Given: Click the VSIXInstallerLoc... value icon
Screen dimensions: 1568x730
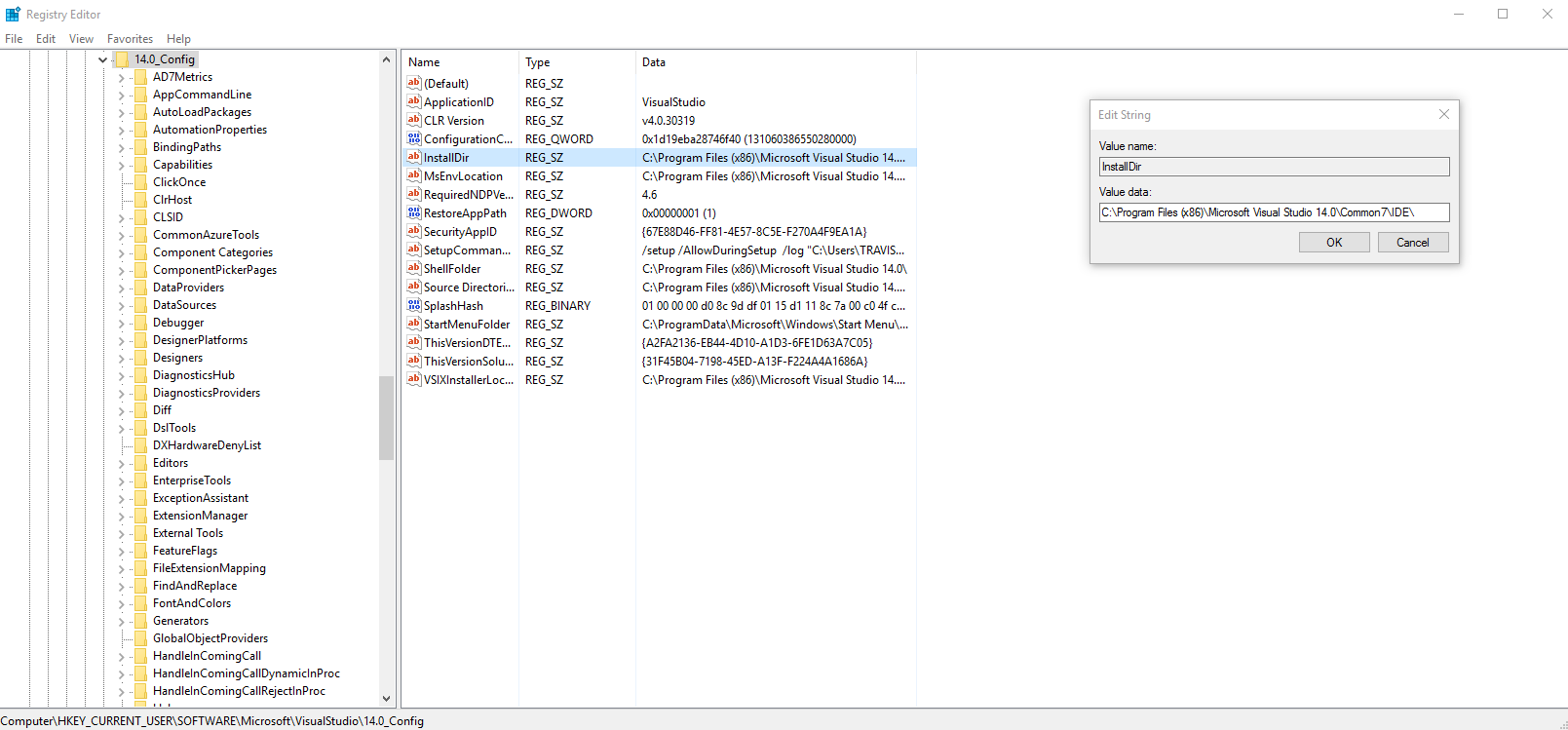Looking at the screenshot, I should click(414, 379).
